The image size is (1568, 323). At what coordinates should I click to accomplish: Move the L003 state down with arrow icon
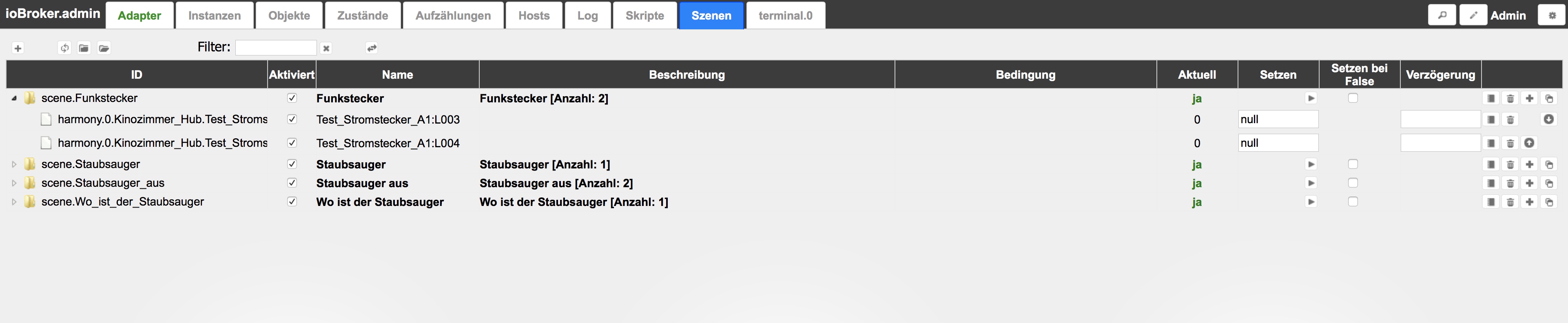pyautogui.click(x=1548, y=119)
